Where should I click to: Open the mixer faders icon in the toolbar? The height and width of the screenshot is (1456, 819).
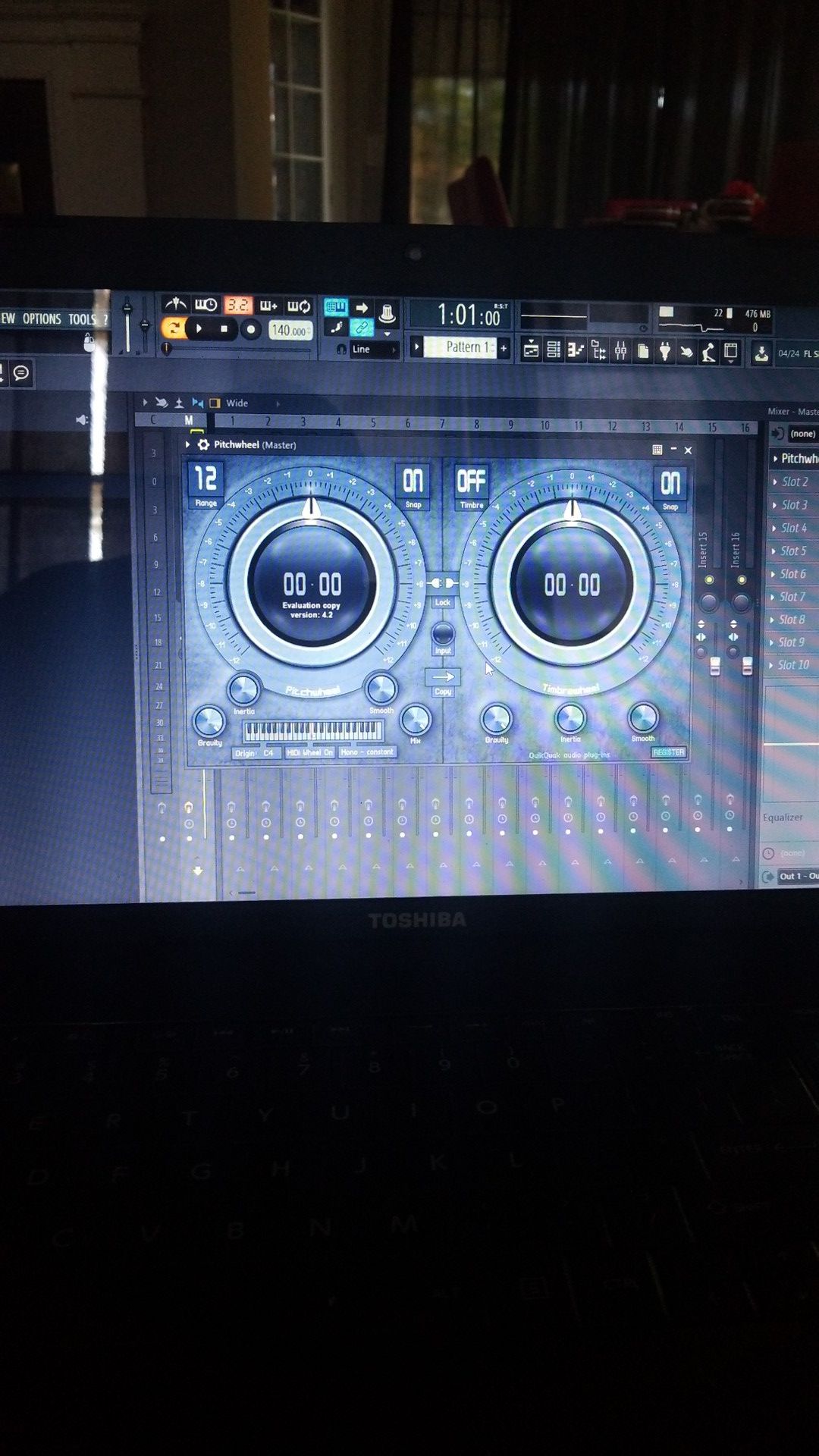(621, 350)
